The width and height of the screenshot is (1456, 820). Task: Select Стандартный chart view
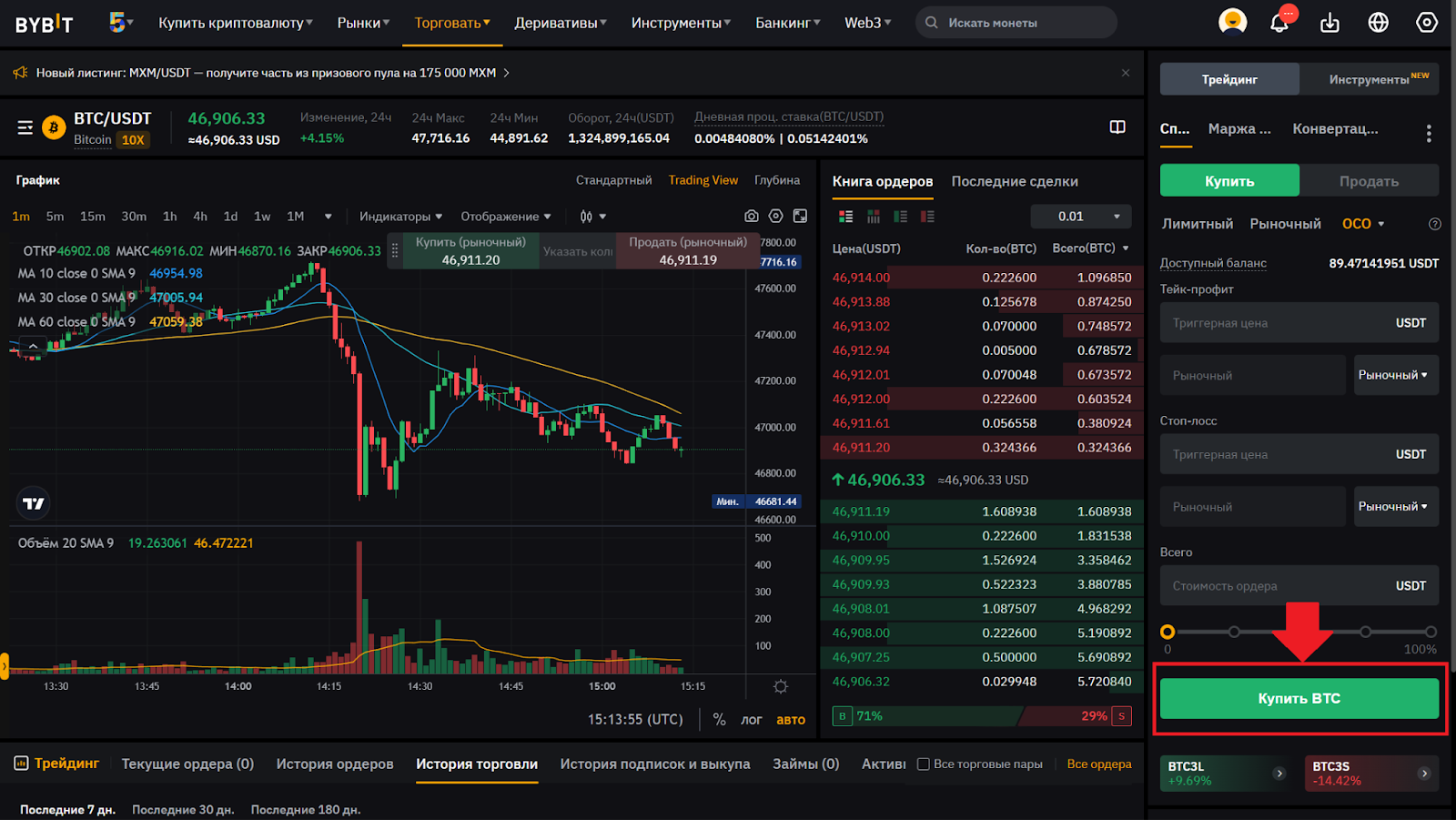[613, 180]
